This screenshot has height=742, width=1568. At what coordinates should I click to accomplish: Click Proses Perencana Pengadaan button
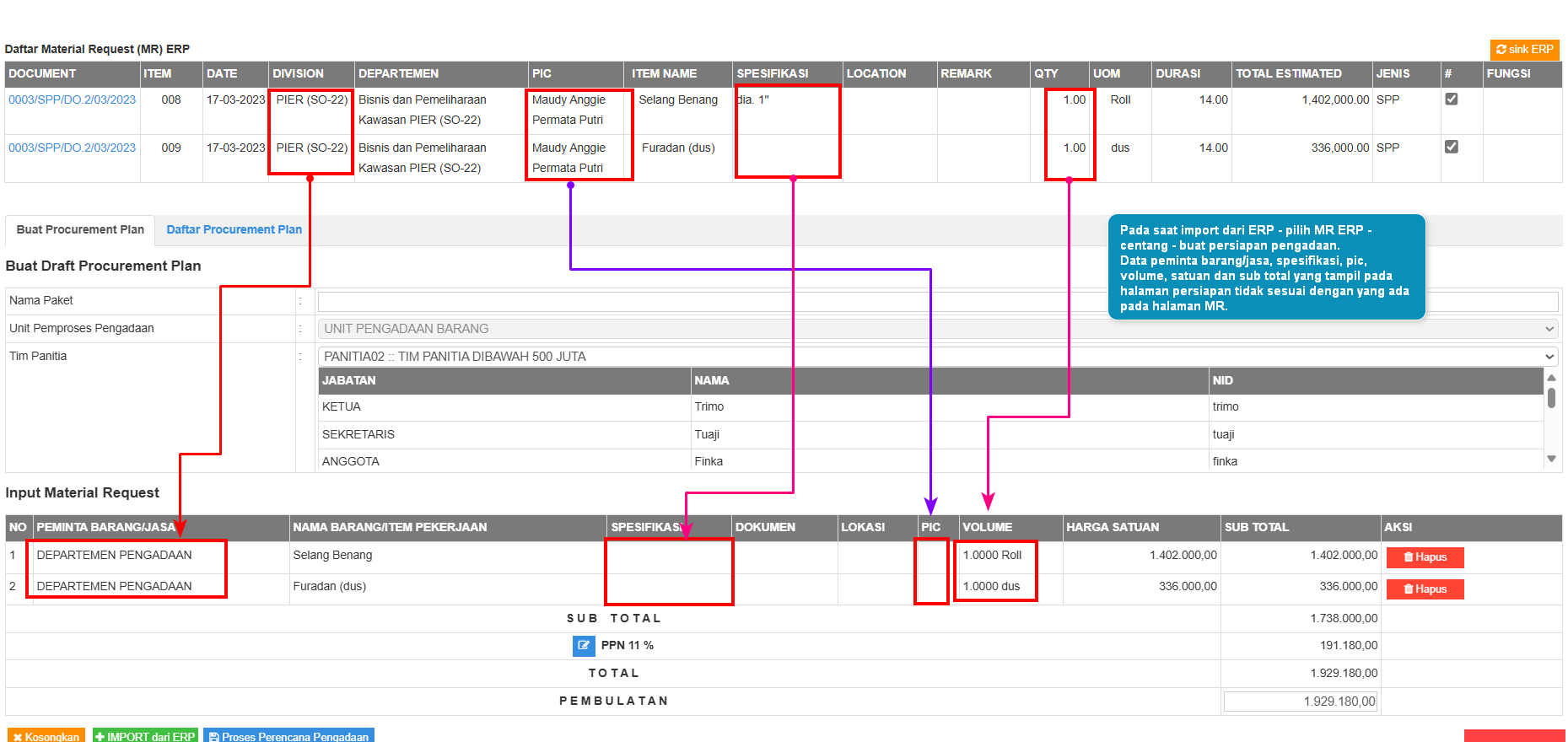tap(288, 735)
